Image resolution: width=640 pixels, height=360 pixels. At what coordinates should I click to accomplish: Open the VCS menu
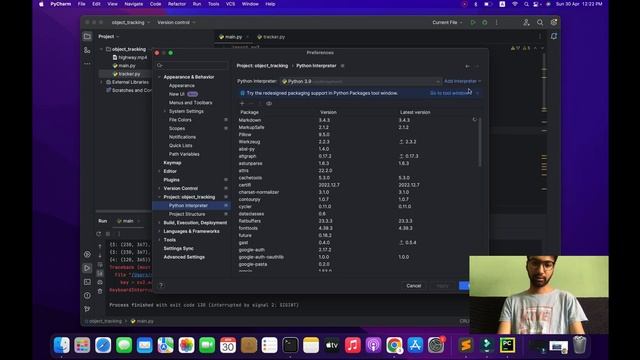tap(230, 4)
